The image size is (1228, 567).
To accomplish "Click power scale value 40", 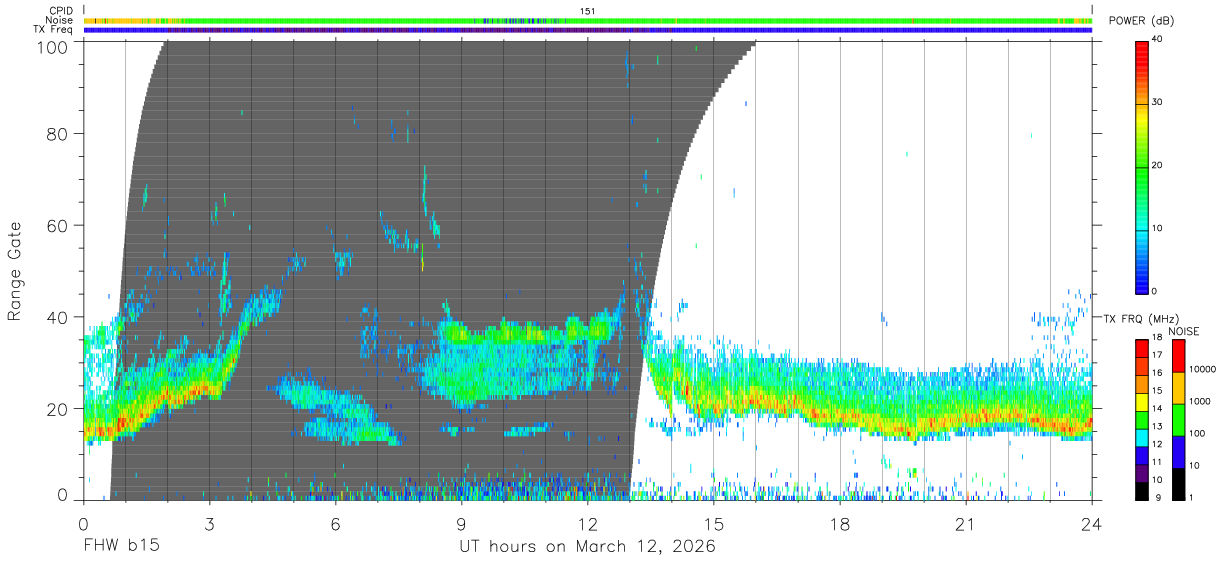I will click(1159, 41).
